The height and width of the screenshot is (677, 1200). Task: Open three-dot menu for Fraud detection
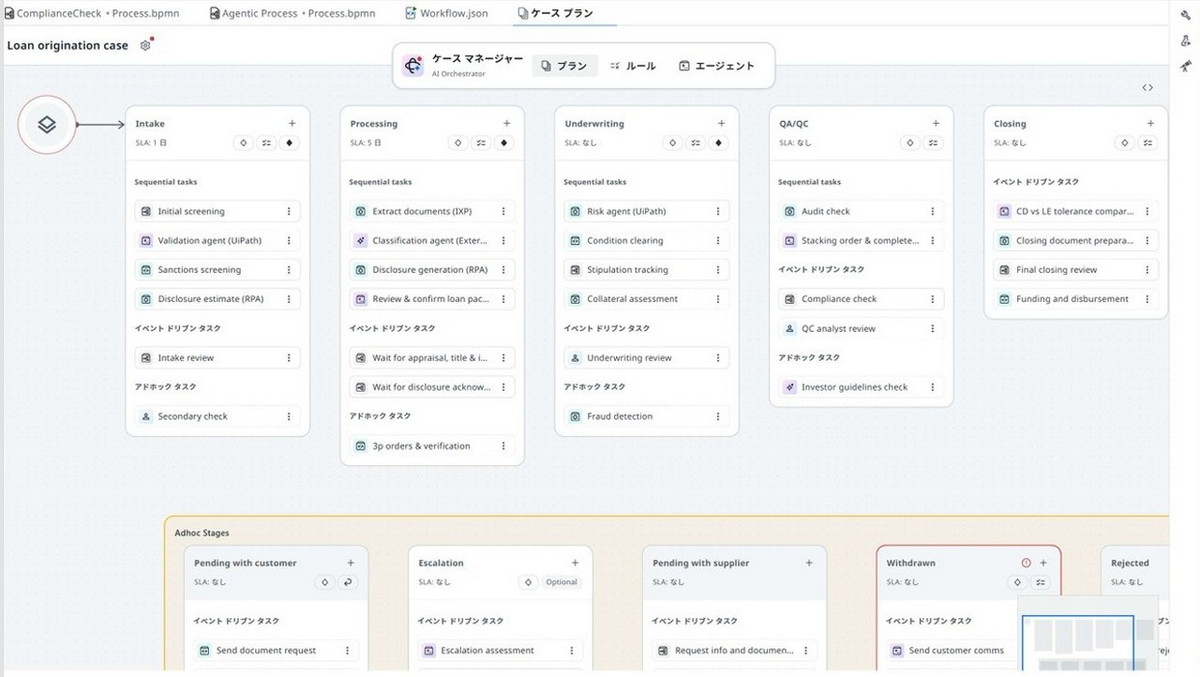(x=718, y=416)
